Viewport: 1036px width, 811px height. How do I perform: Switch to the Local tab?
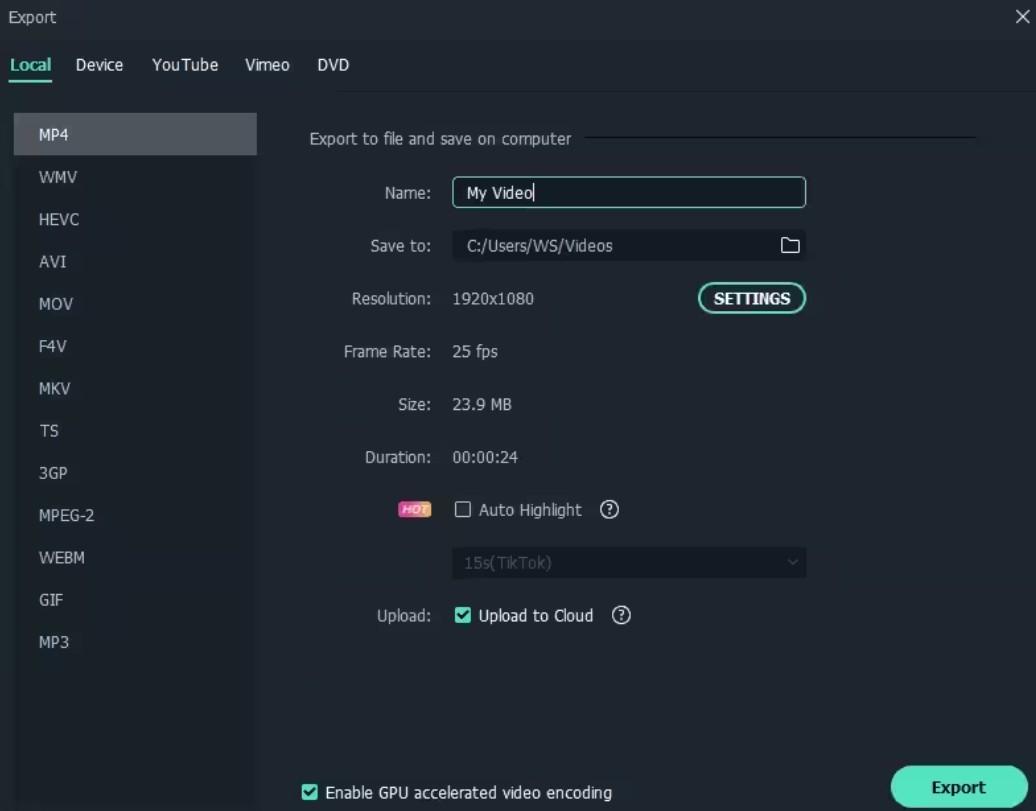tap(30, 65)
